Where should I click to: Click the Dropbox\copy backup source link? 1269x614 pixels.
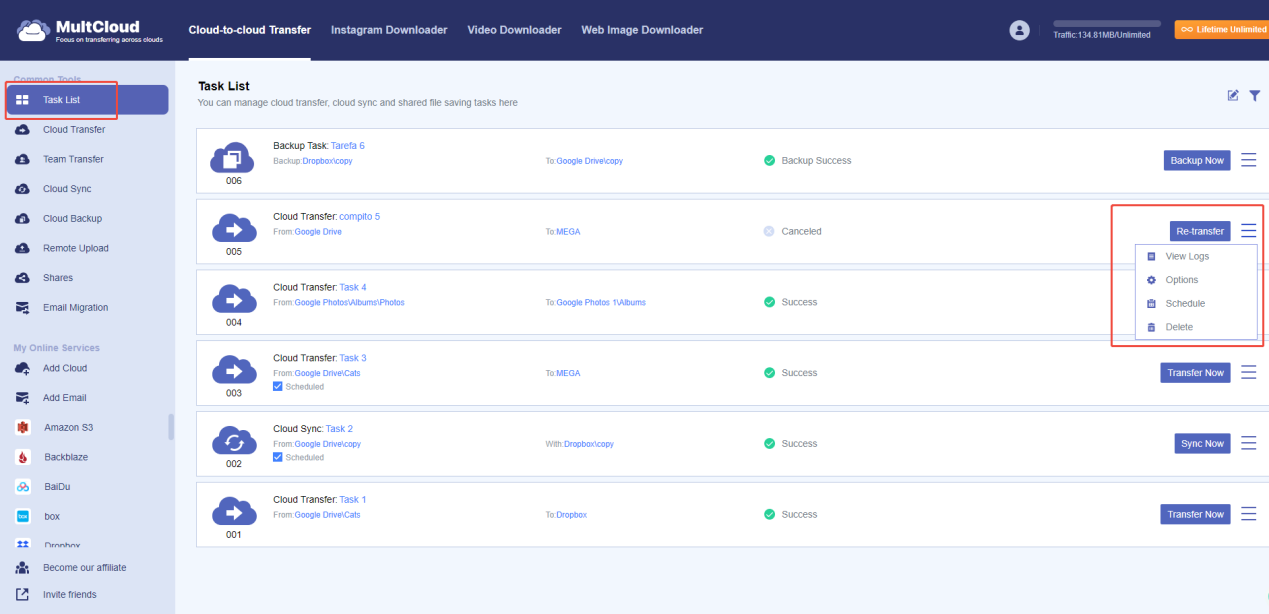[327, 161]
